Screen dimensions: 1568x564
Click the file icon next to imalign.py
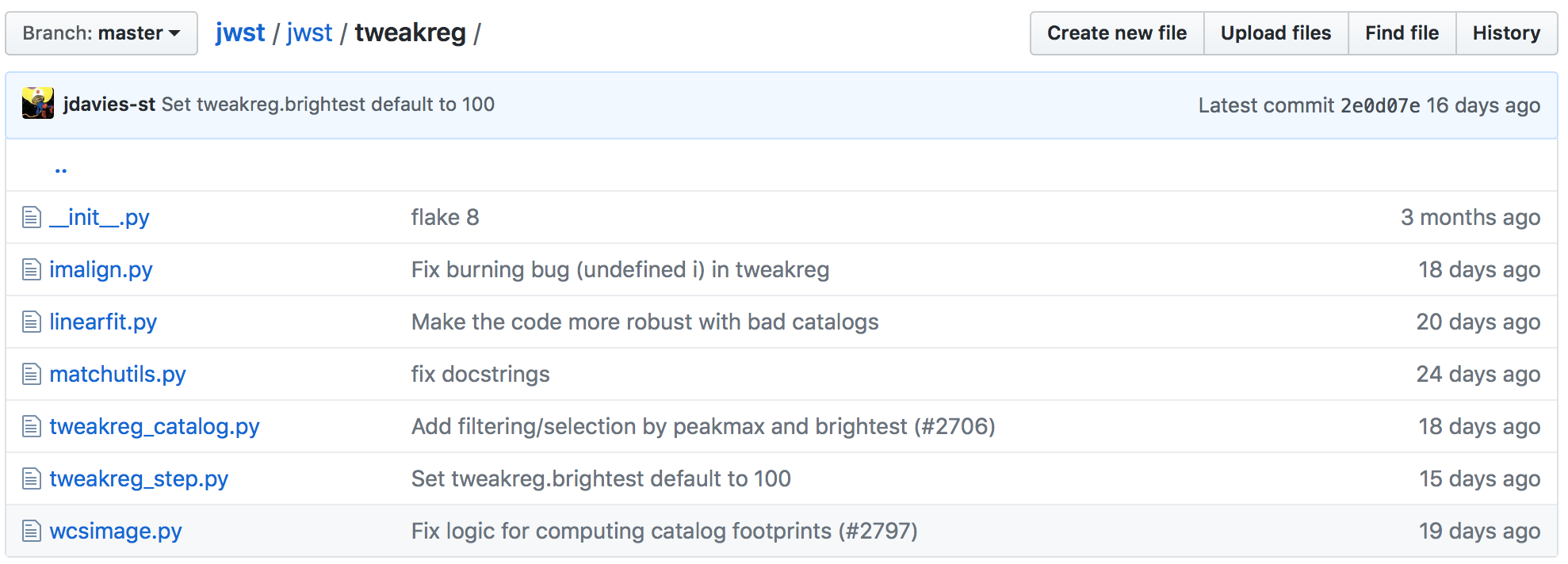tap(31, 269)
